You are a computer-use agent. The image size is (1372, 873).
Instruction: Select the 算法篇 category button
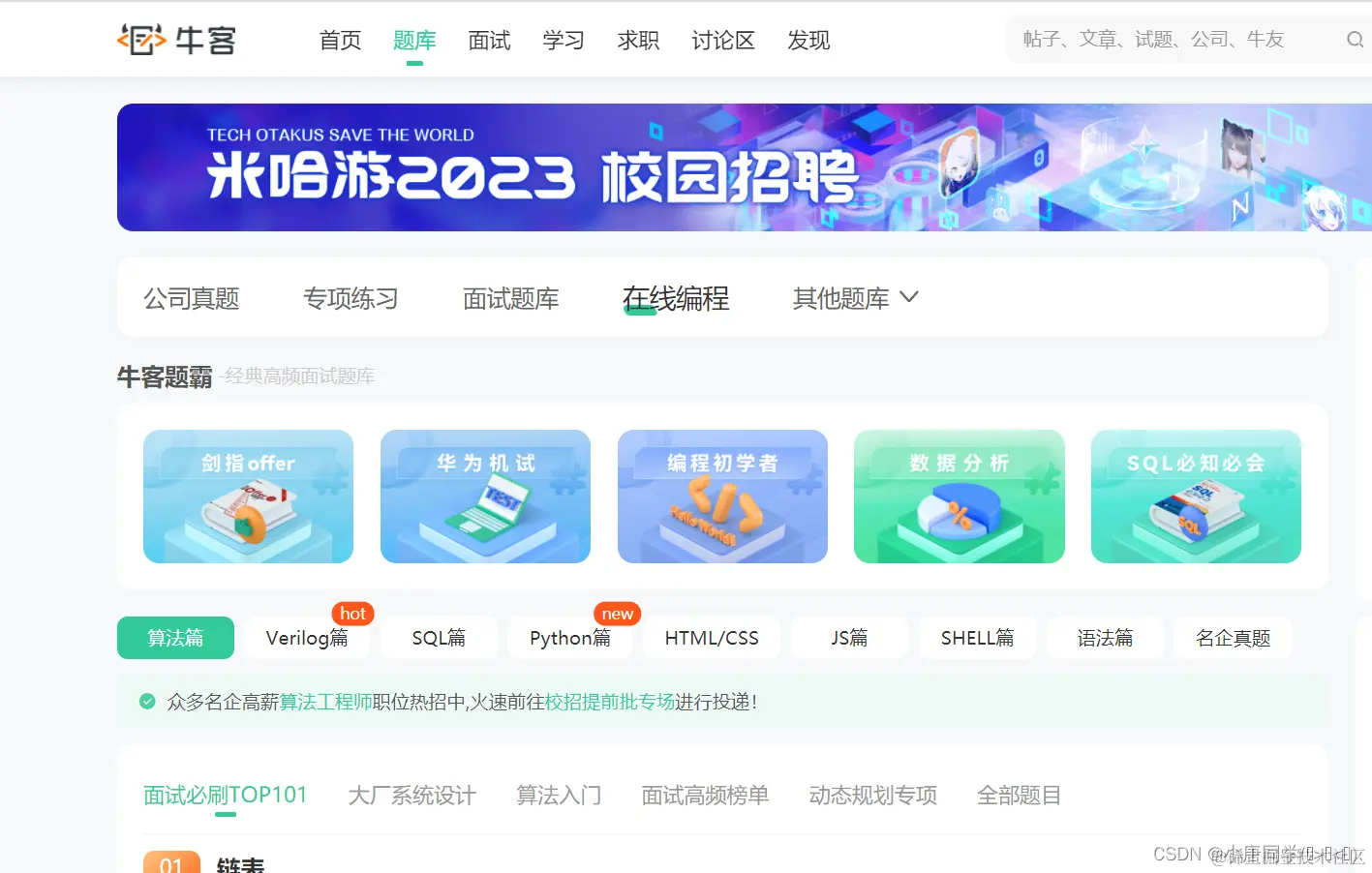point(175,638)
